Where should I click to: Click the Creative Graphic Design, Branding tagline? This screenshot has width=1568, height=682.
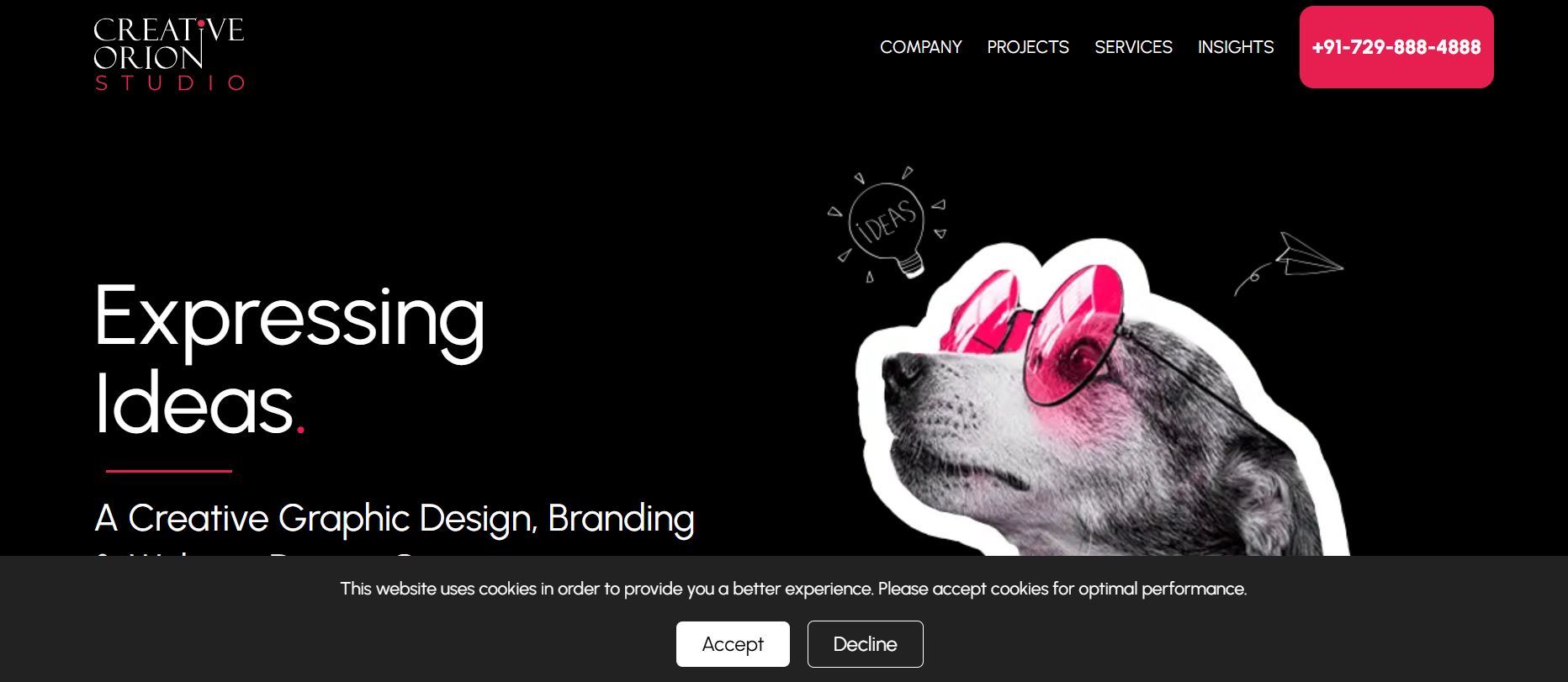(395, 518)
